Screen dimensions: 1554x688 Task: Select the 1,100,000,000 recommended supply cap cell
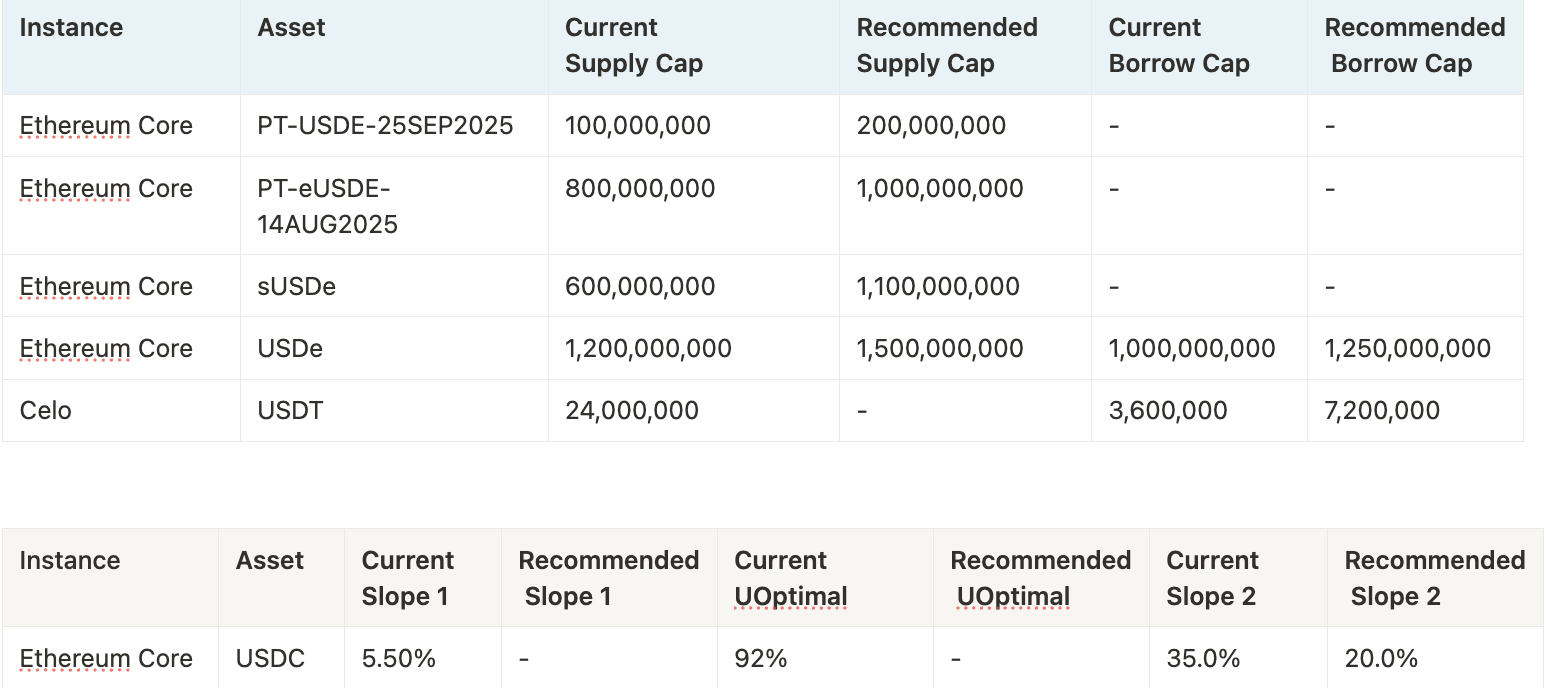938,287
